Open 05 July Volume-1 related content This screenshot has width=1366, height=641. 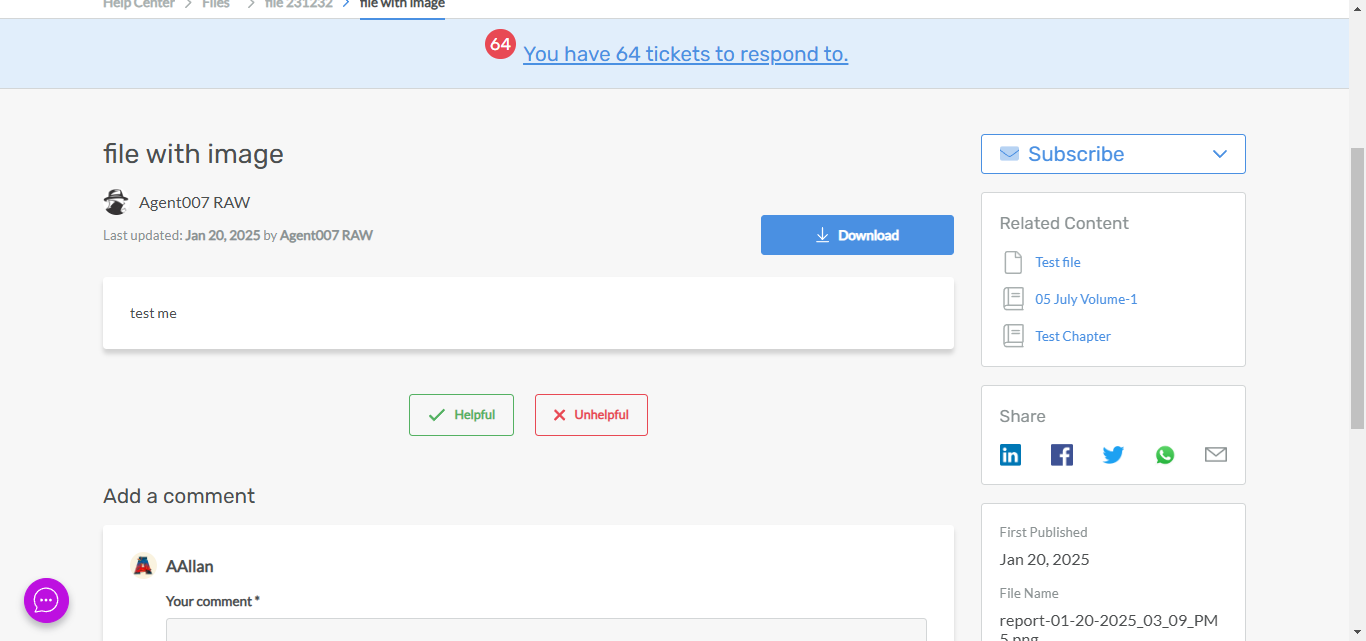click(1085, 299)
